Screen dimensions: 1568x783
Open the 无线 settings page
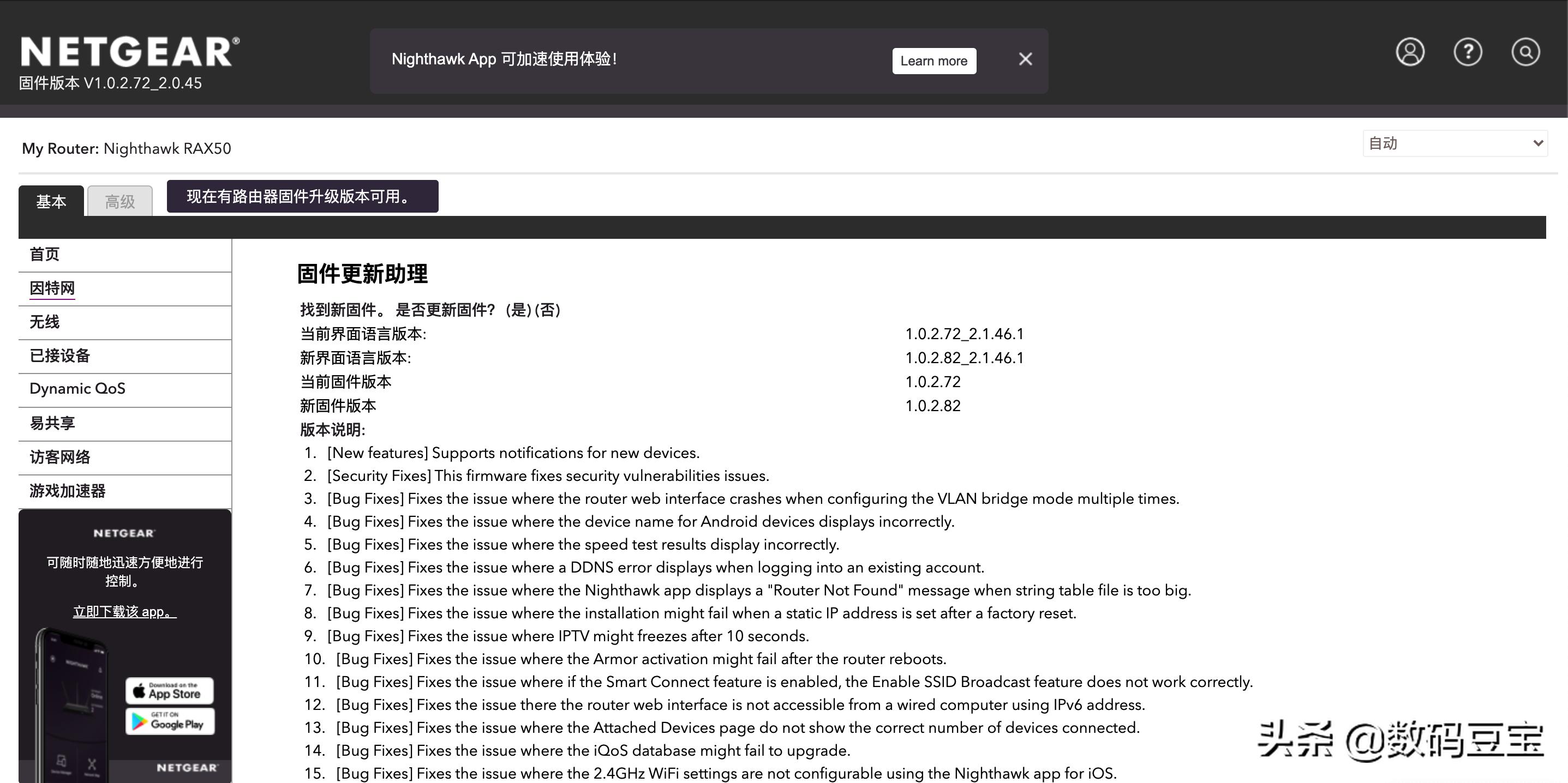pos(43,322)
